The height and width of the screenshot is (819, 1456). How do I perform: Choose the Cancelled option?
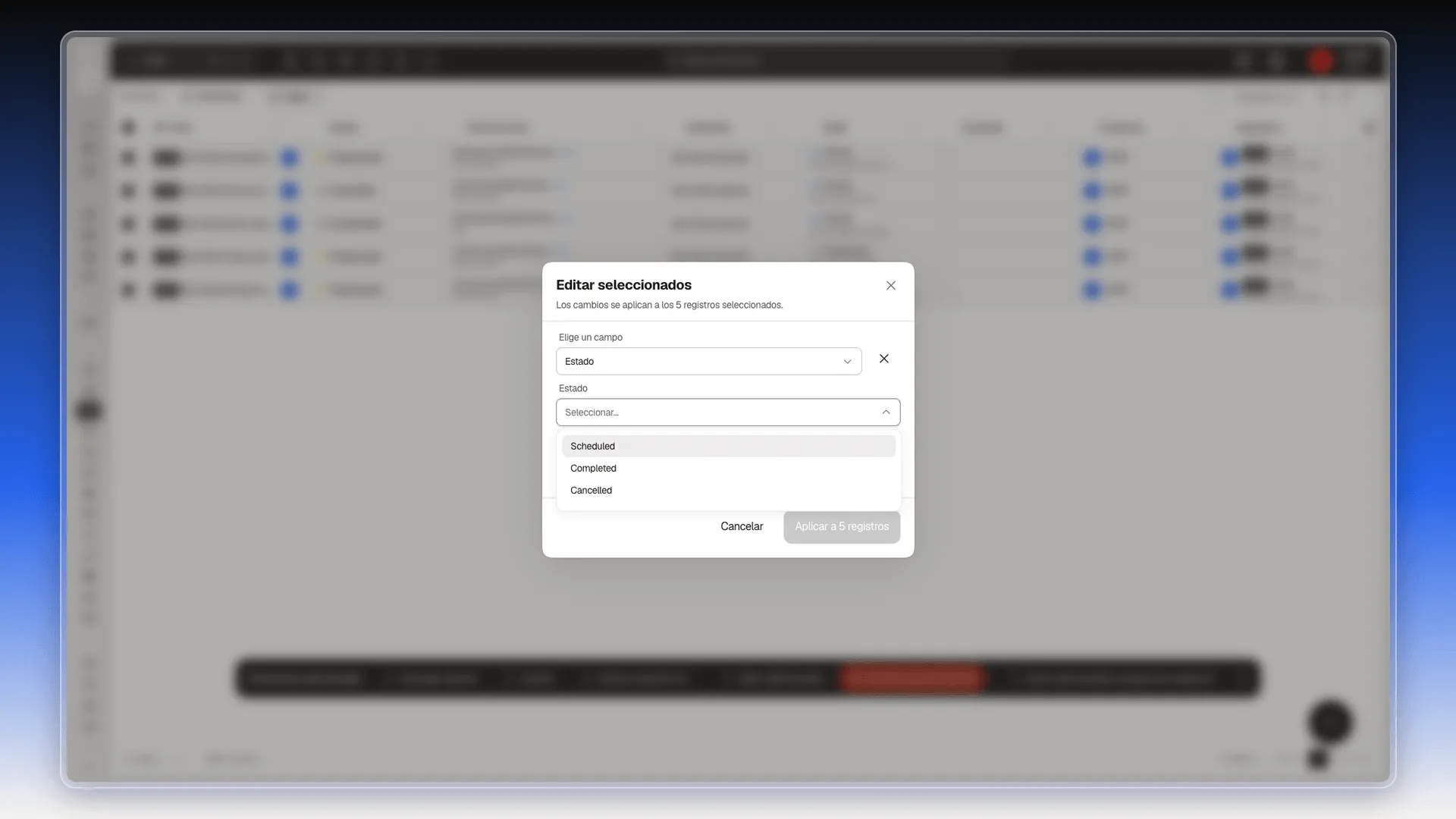728,490
